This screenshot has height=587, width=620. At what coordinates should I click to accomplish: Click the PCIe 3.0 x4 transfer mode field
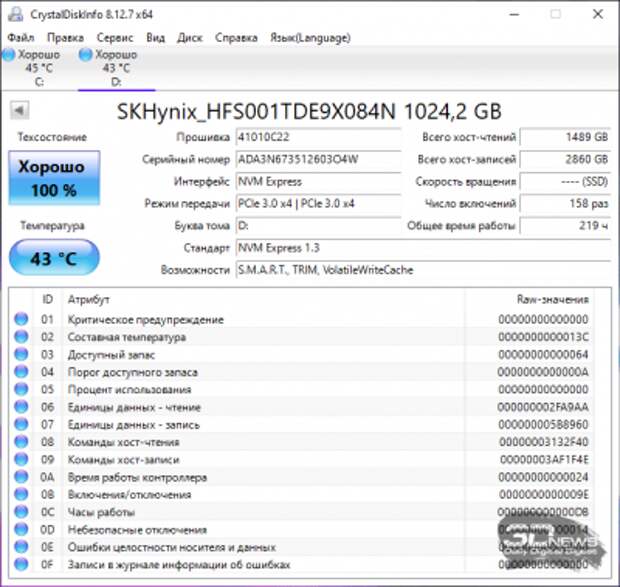click(318, 204)
